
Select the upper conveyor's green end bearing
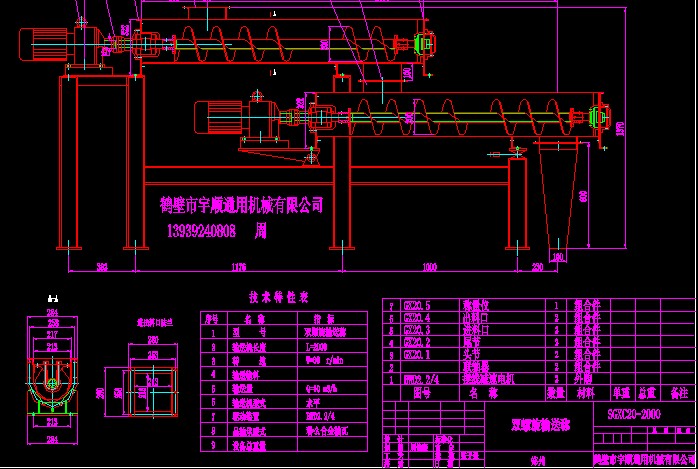(x=424, y=45)
